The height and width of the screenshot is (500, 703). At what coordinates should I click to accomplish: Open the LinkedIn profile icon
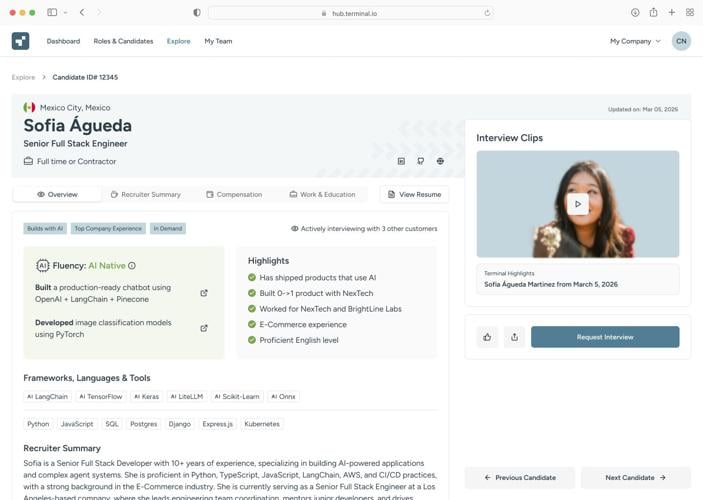click(401, 161)
